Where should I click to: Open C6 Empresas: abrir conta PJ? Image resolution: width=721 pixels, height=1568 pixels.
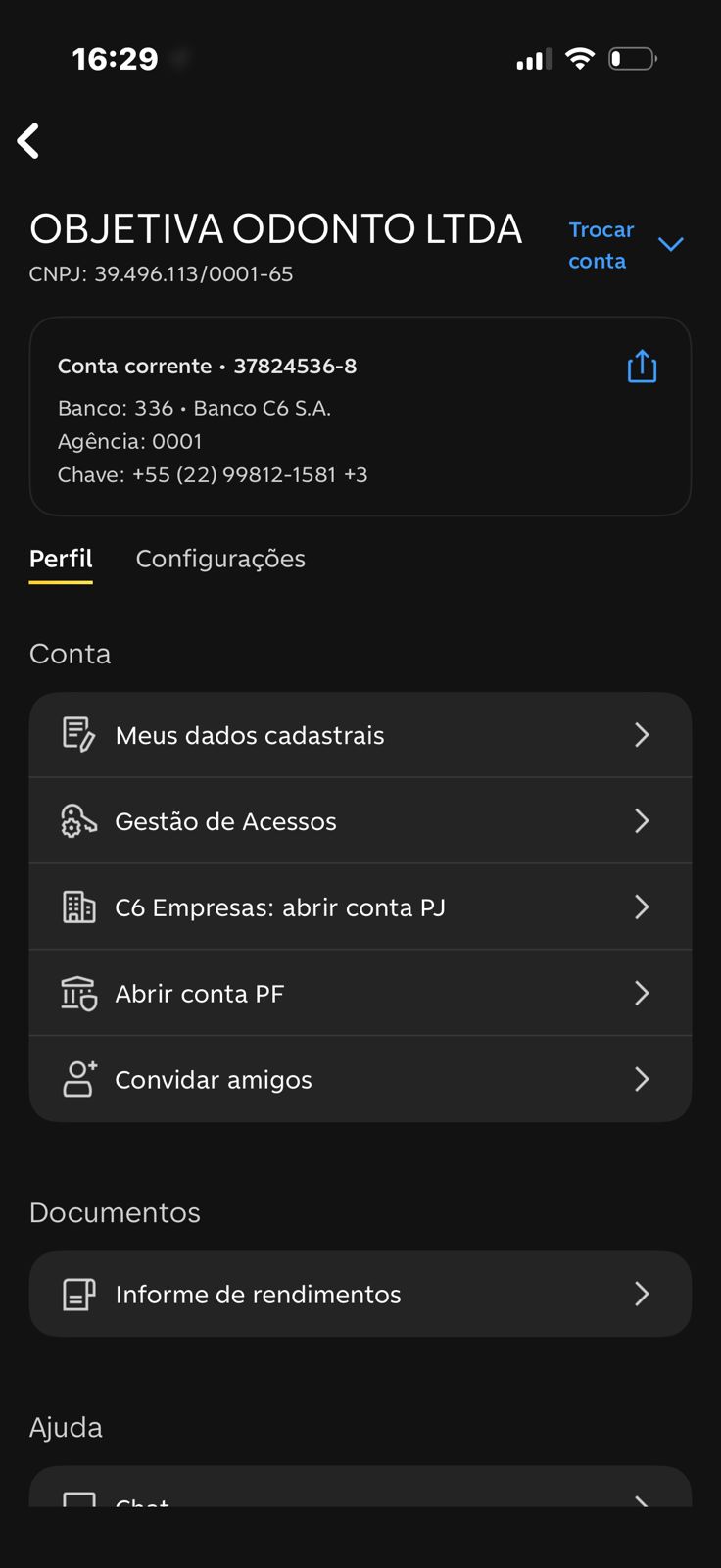tap(280, 907)
